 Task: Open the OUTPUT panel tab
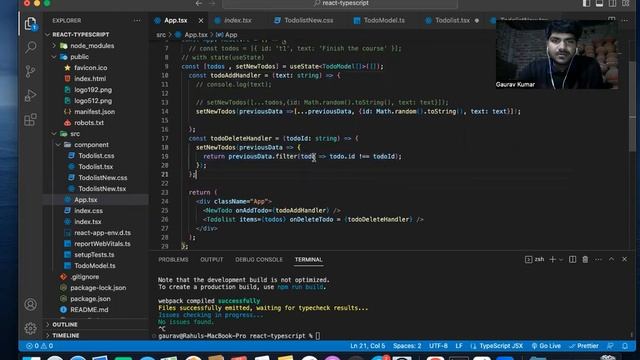pos(211,260)
